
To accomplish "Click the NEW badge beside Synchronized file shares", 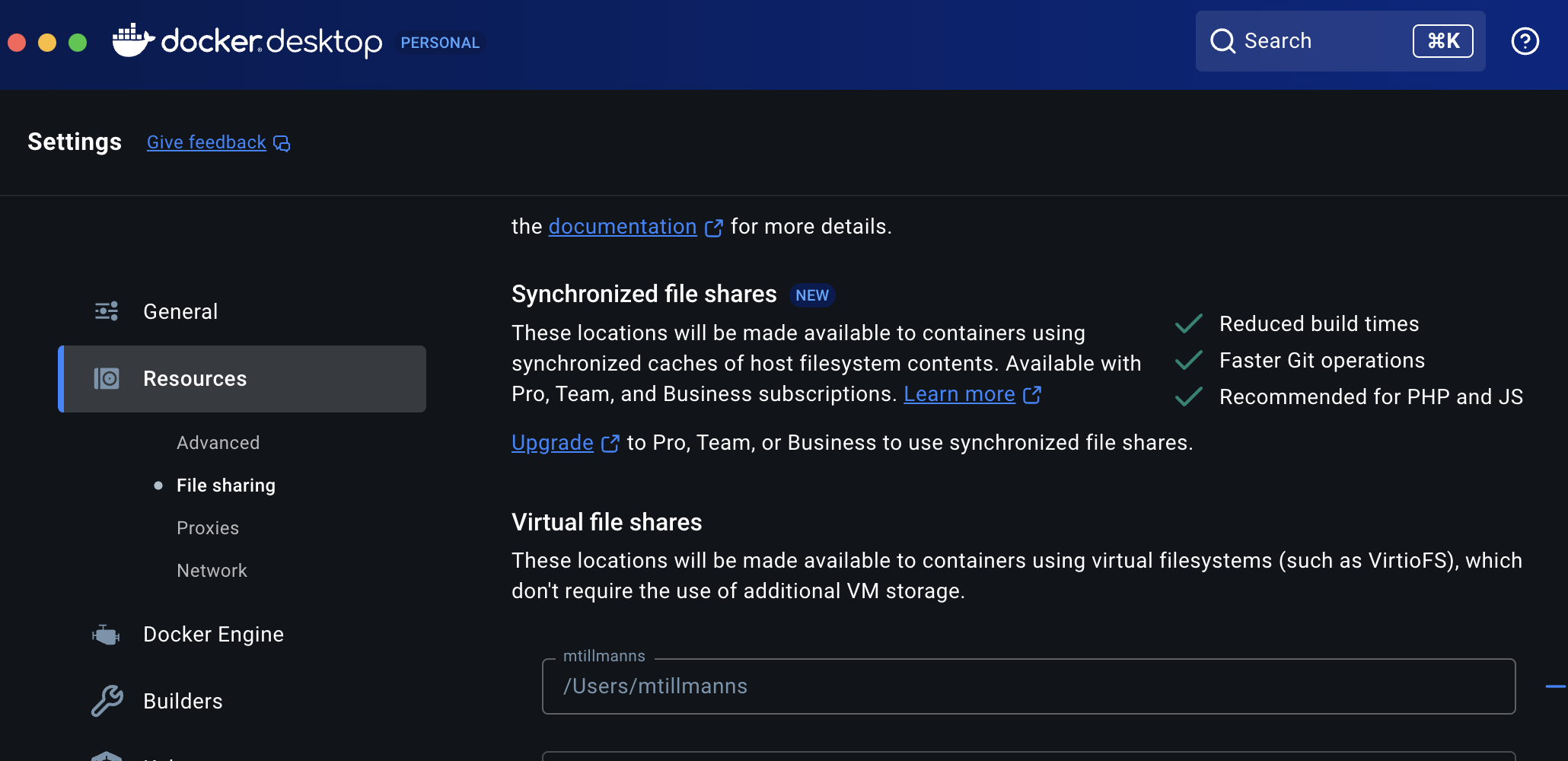I will coord(812,295).
